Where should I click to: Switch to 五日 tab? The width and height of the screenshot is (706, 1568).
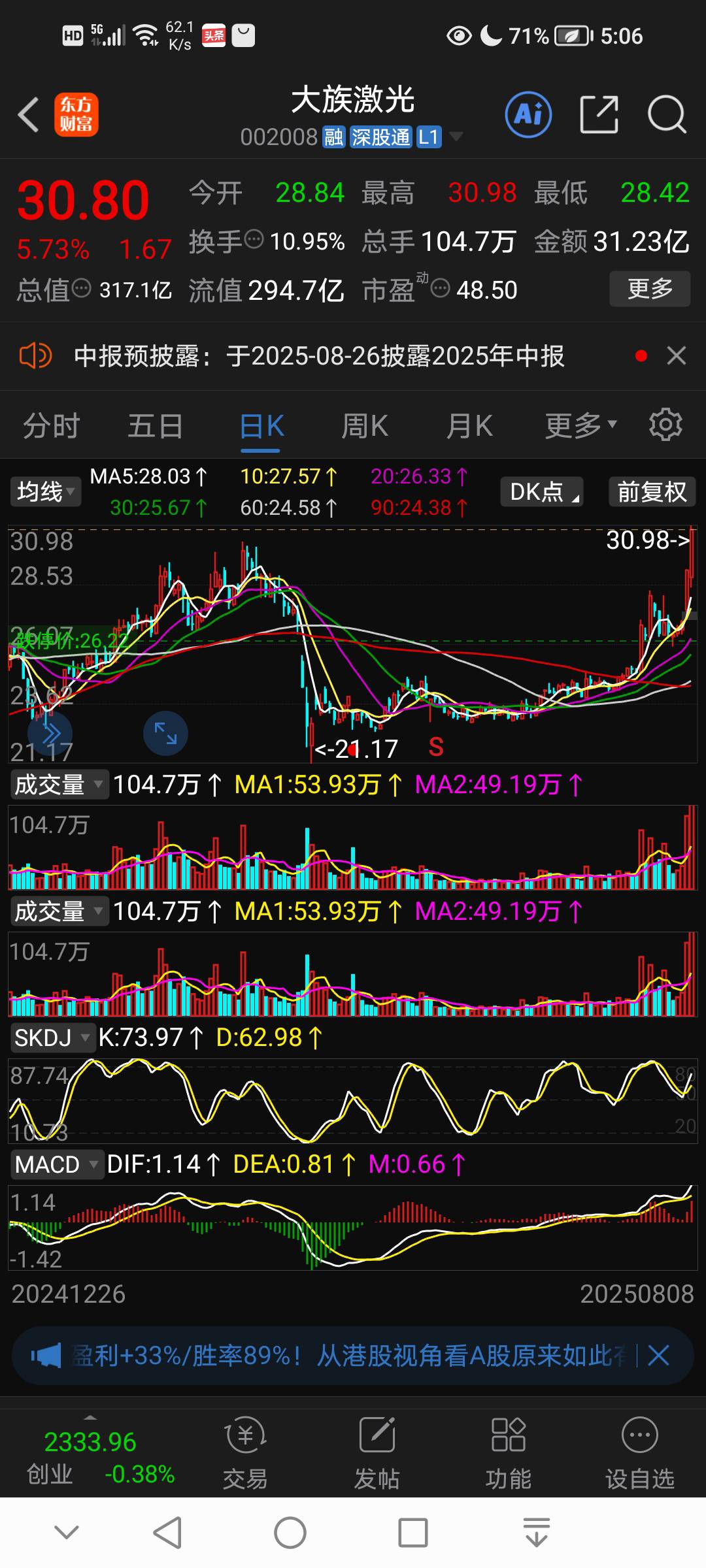[x=156, y=426]
